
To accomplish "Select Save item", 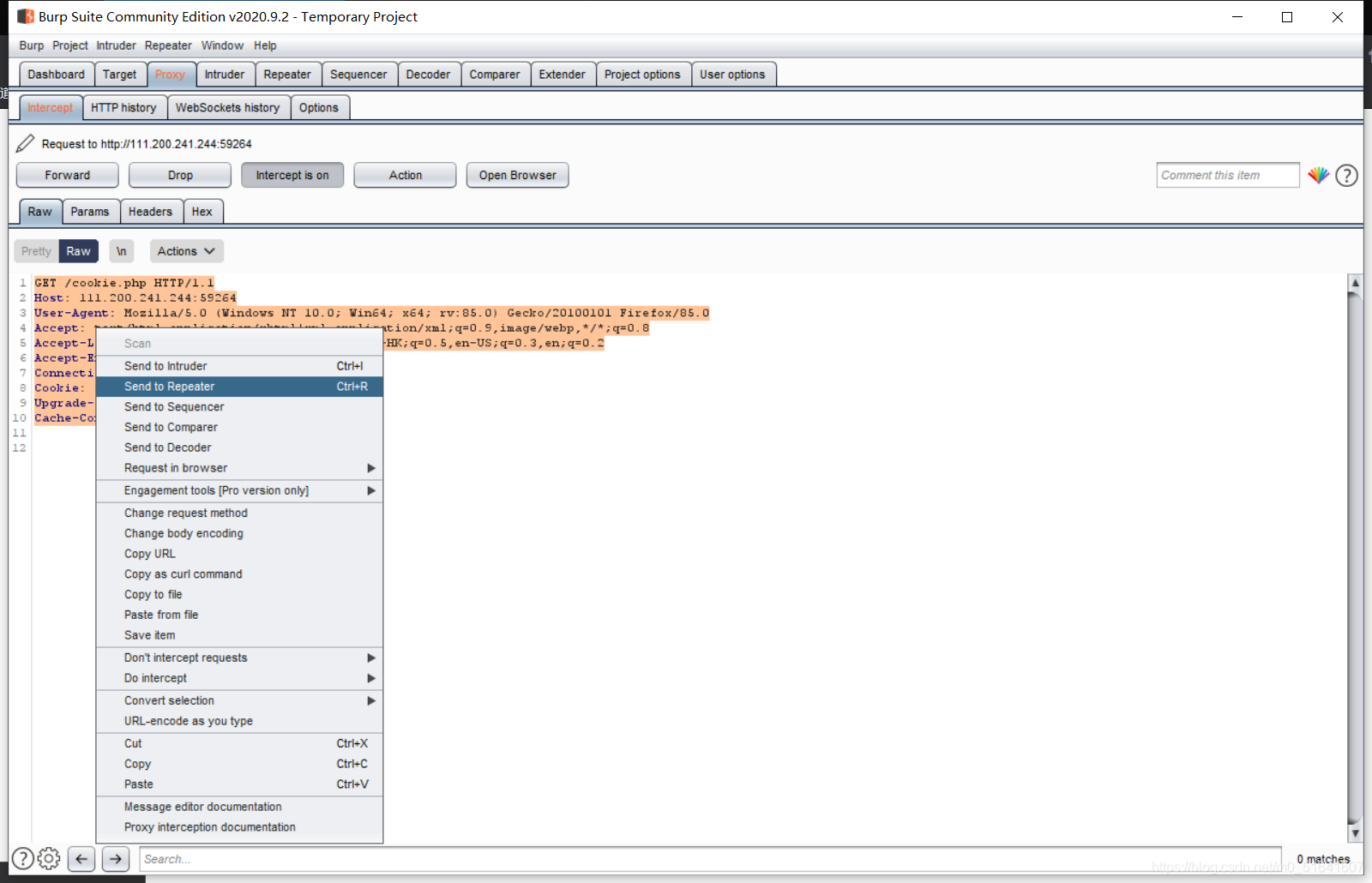I will click(x=239, y=635).
